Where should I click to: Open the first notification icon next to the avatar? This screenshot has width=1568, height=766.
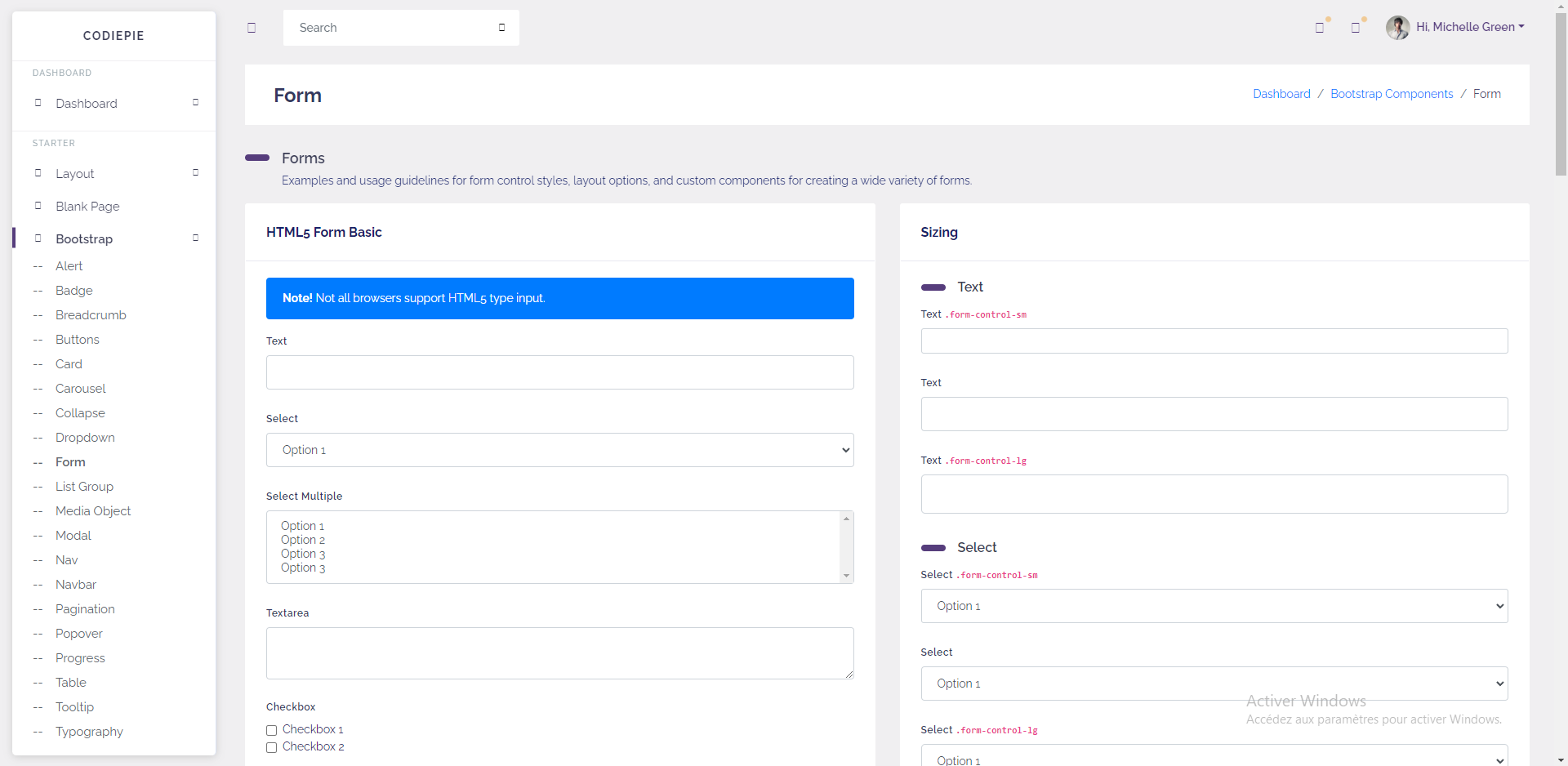tap(1320, 28)
